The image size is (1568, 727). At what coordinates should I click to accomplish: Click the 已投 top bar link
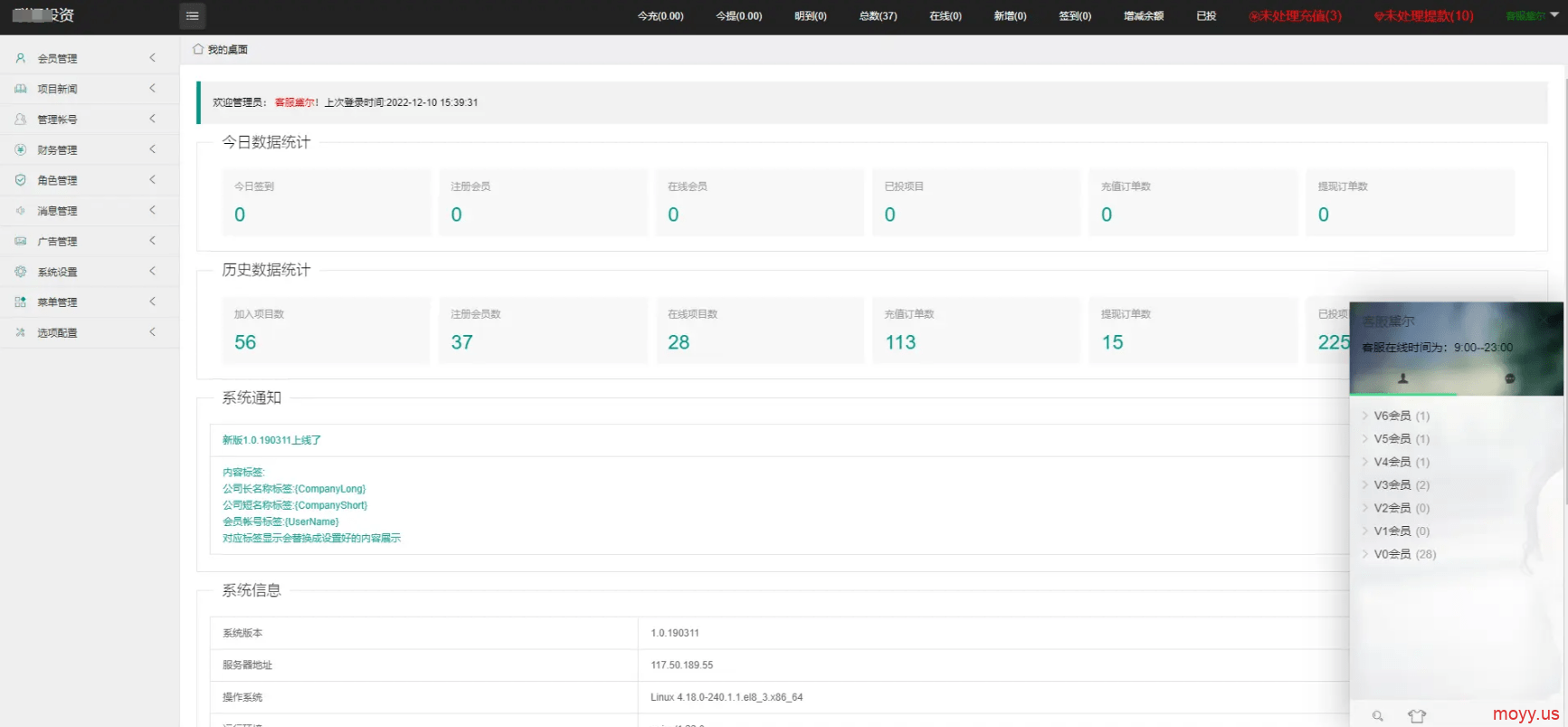pos(1206,16)
